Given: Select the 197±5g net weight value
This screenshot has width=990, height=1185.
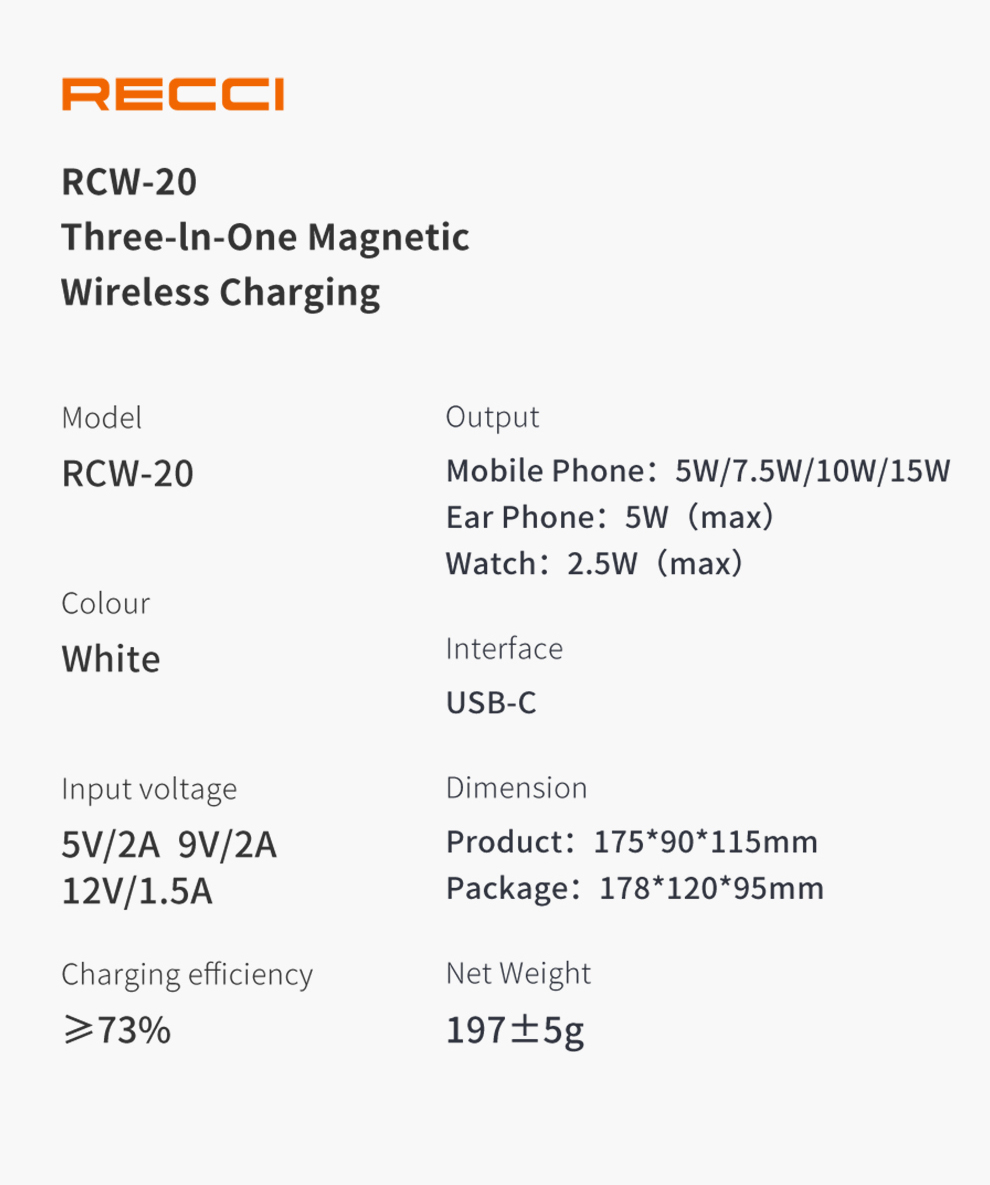Looking at the screenshot, I should point(515,1031).
